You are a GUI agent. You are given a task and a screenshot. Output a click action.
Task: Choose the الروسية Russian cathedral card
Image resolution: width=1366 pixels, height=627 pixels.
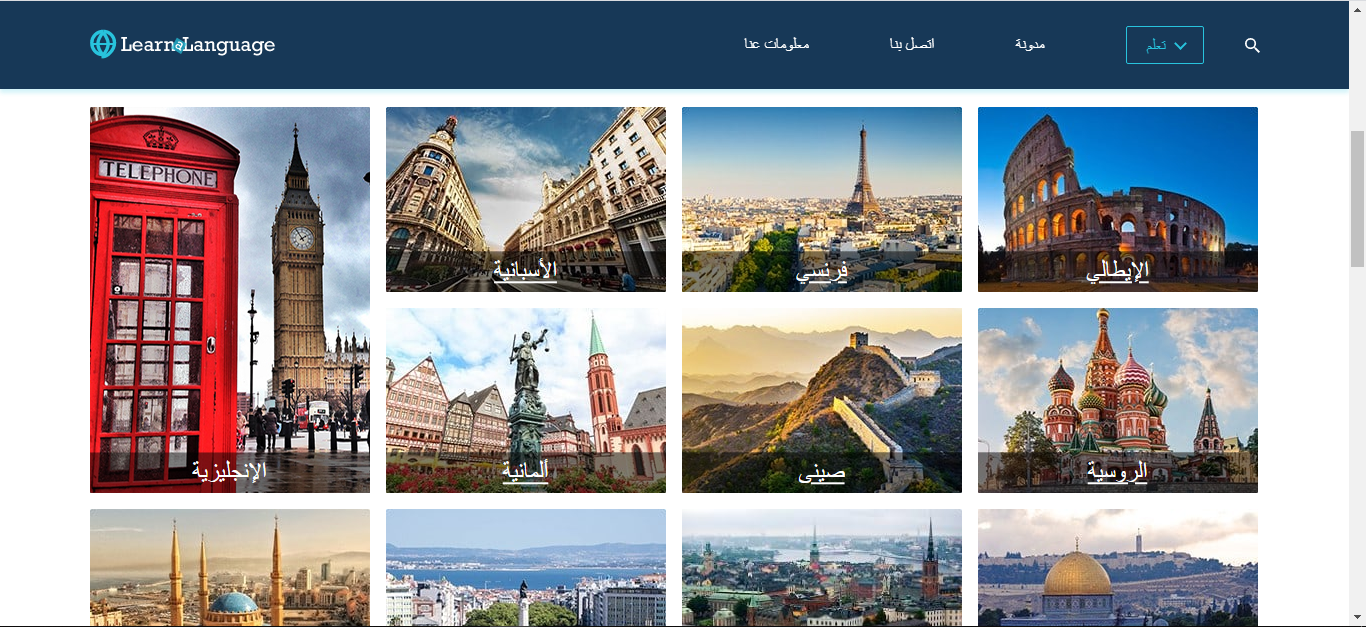pyautogui.click(x=1118, y=400)
